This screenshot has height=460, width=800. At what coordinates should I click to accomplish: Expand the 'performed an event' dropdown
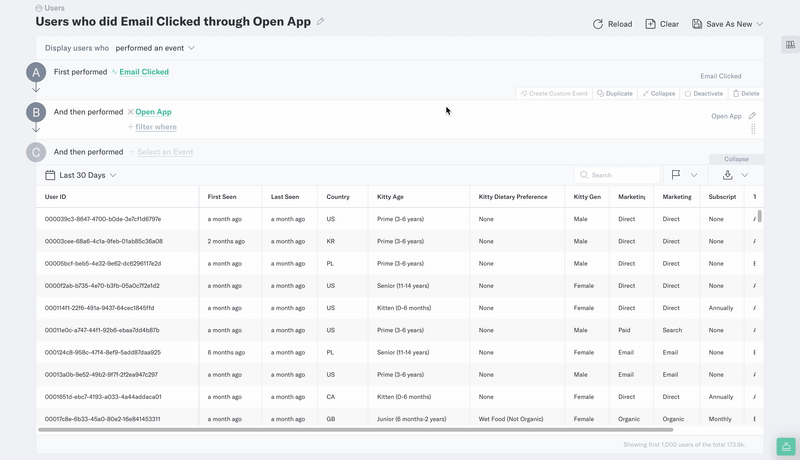pyautogui.click(x=155, y=48)
